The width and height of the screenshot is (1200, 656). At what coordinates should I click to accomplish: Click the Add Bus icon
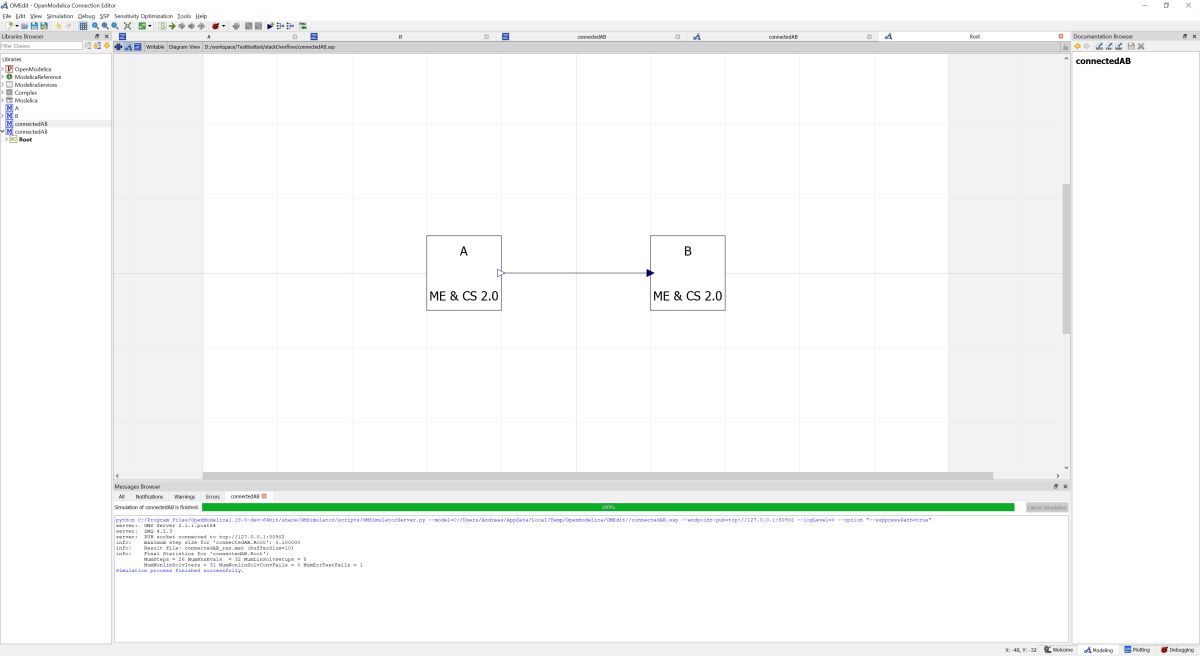(x=280, y=26)
